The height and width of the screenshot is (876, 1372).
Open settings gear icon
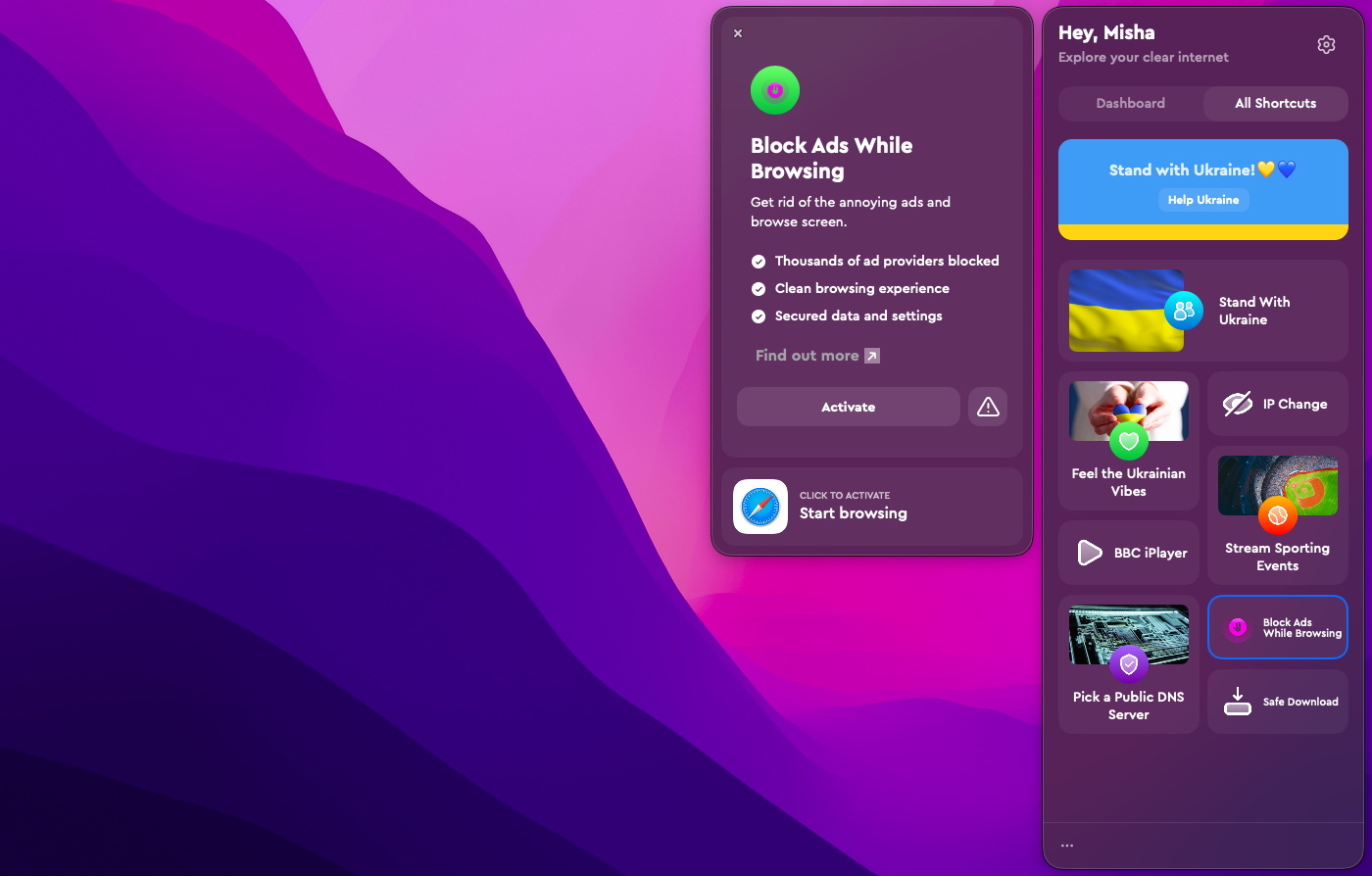(1326, 45)
